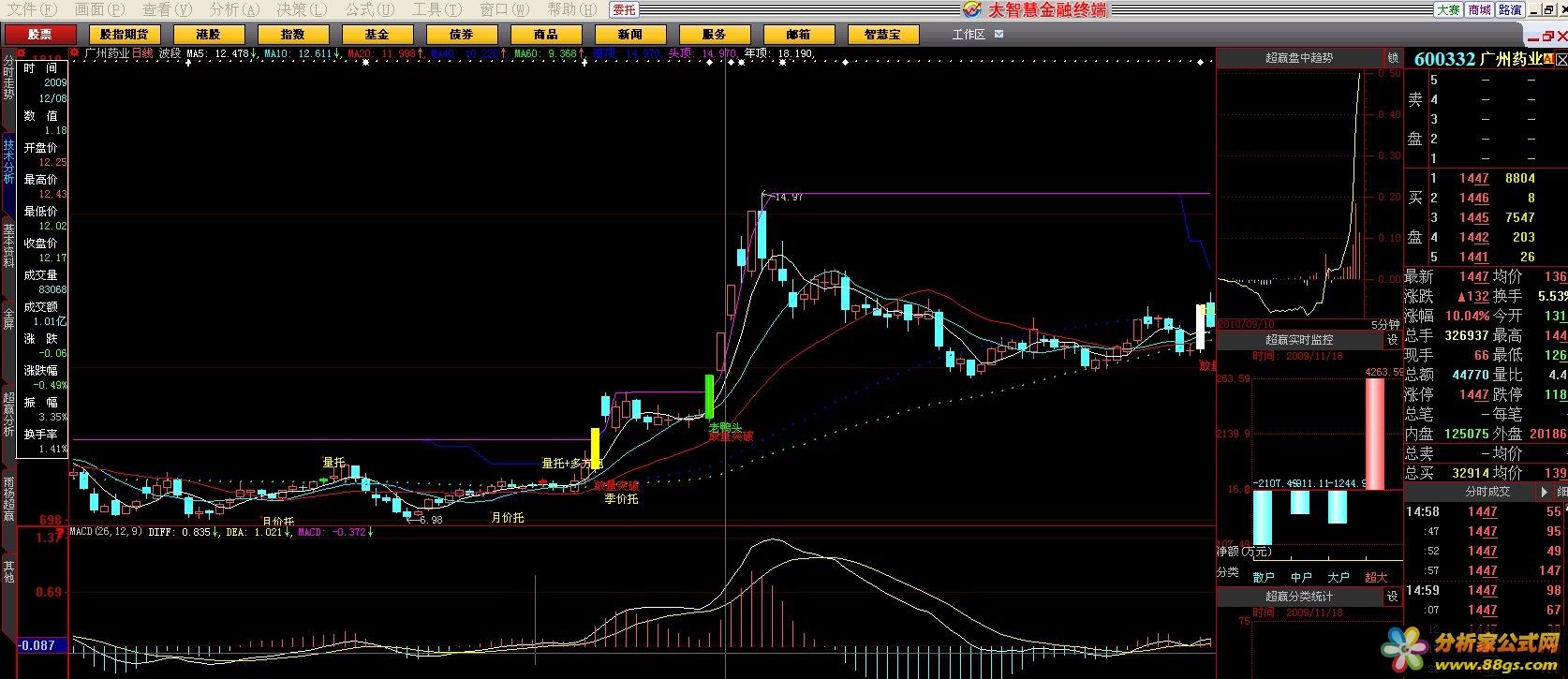Screen dimensions: 1568x679
Task: Select the 中户 category label
Action: pos(1301,577)
